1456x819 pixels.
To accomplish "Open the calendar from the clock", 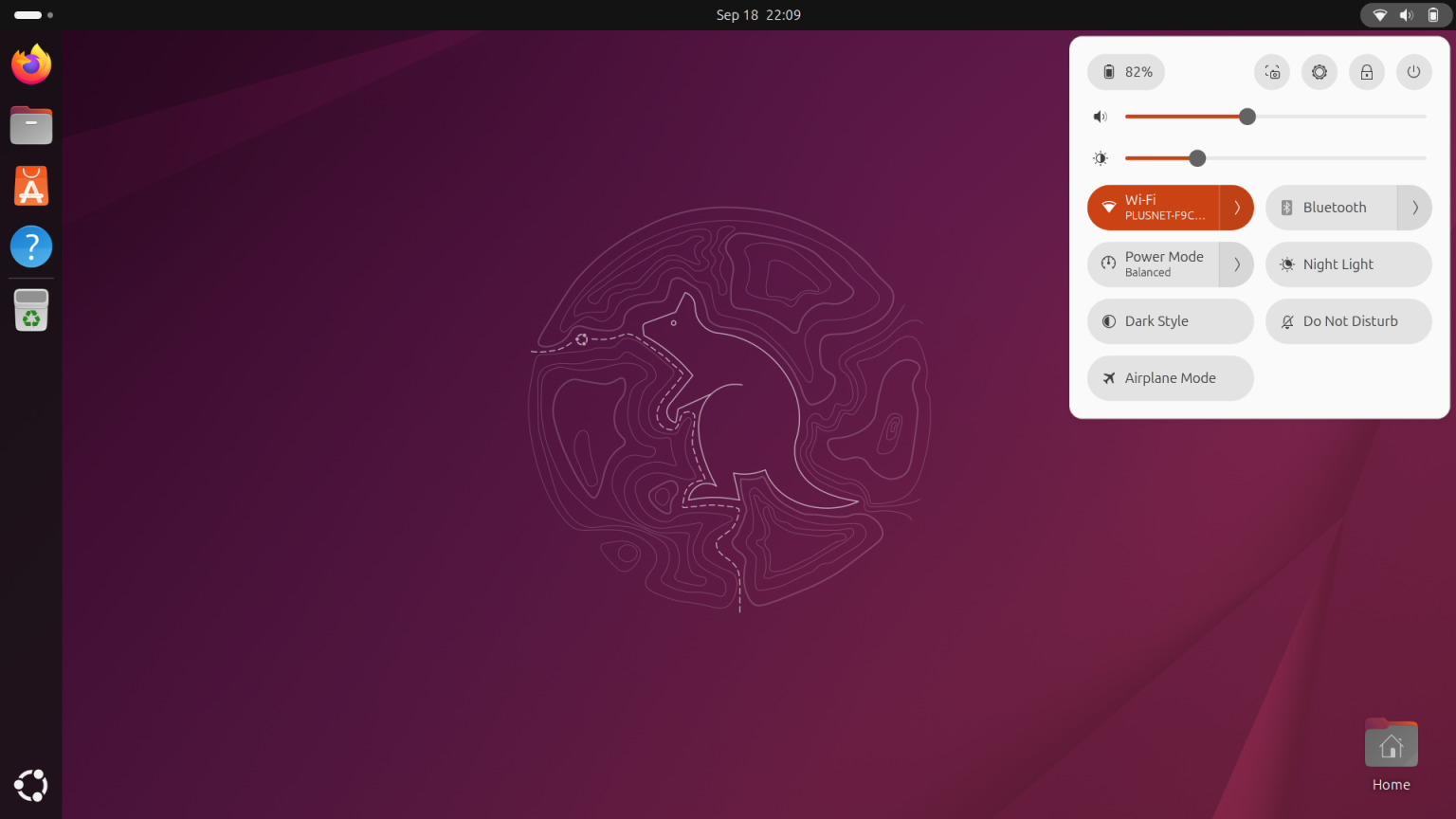I will [758, 15].
